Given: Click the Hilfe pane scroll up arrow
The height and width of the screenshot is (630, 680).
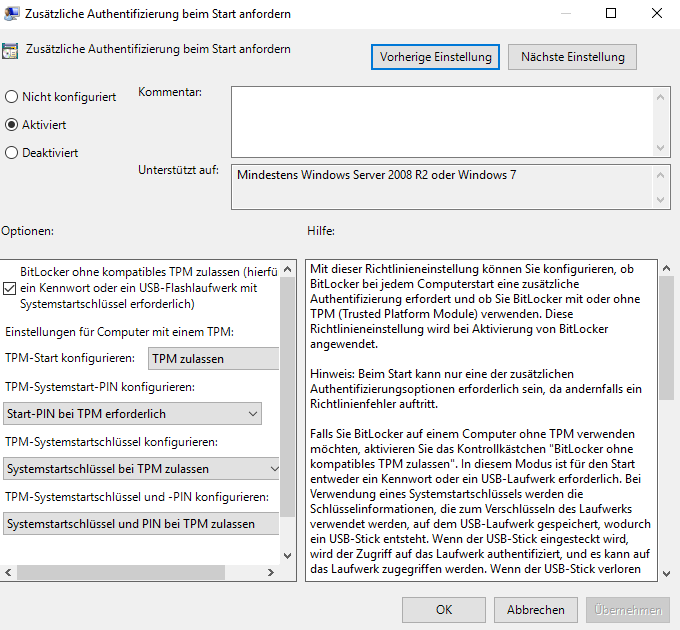Looking at the screenshot, I should tap(667, 268).
